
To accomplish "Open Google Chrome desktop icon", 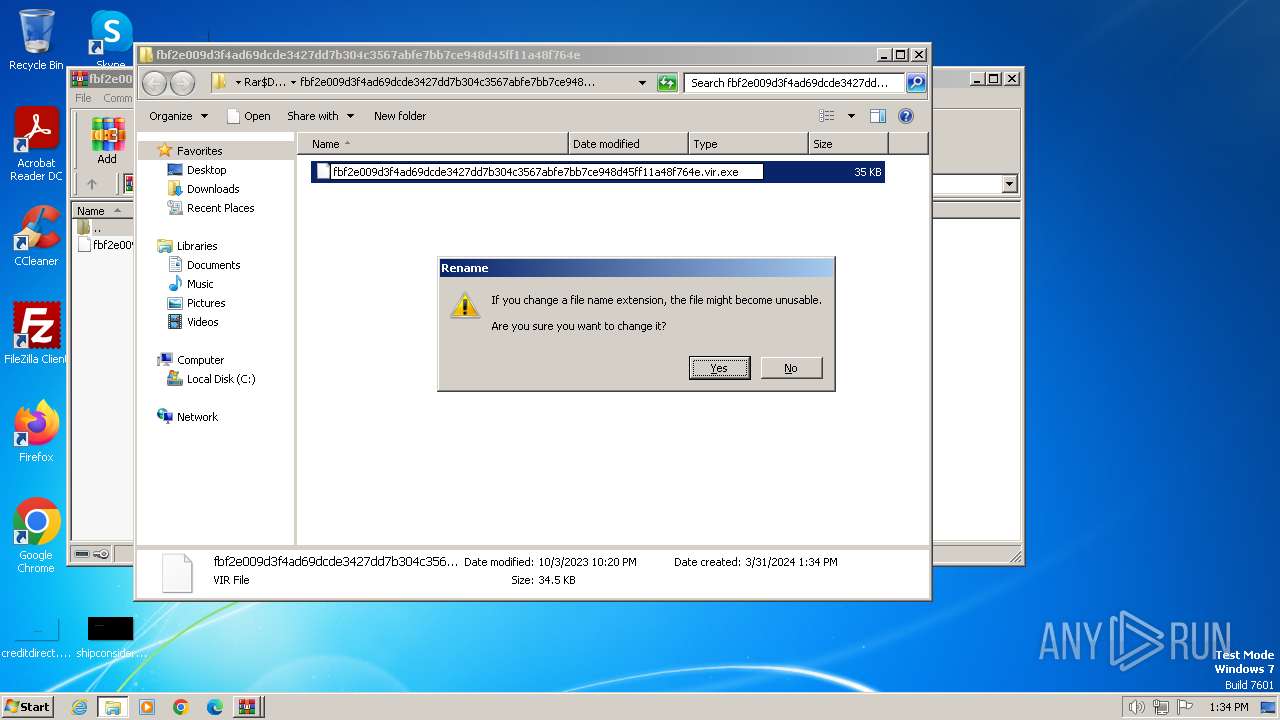I will click(36, 536).
